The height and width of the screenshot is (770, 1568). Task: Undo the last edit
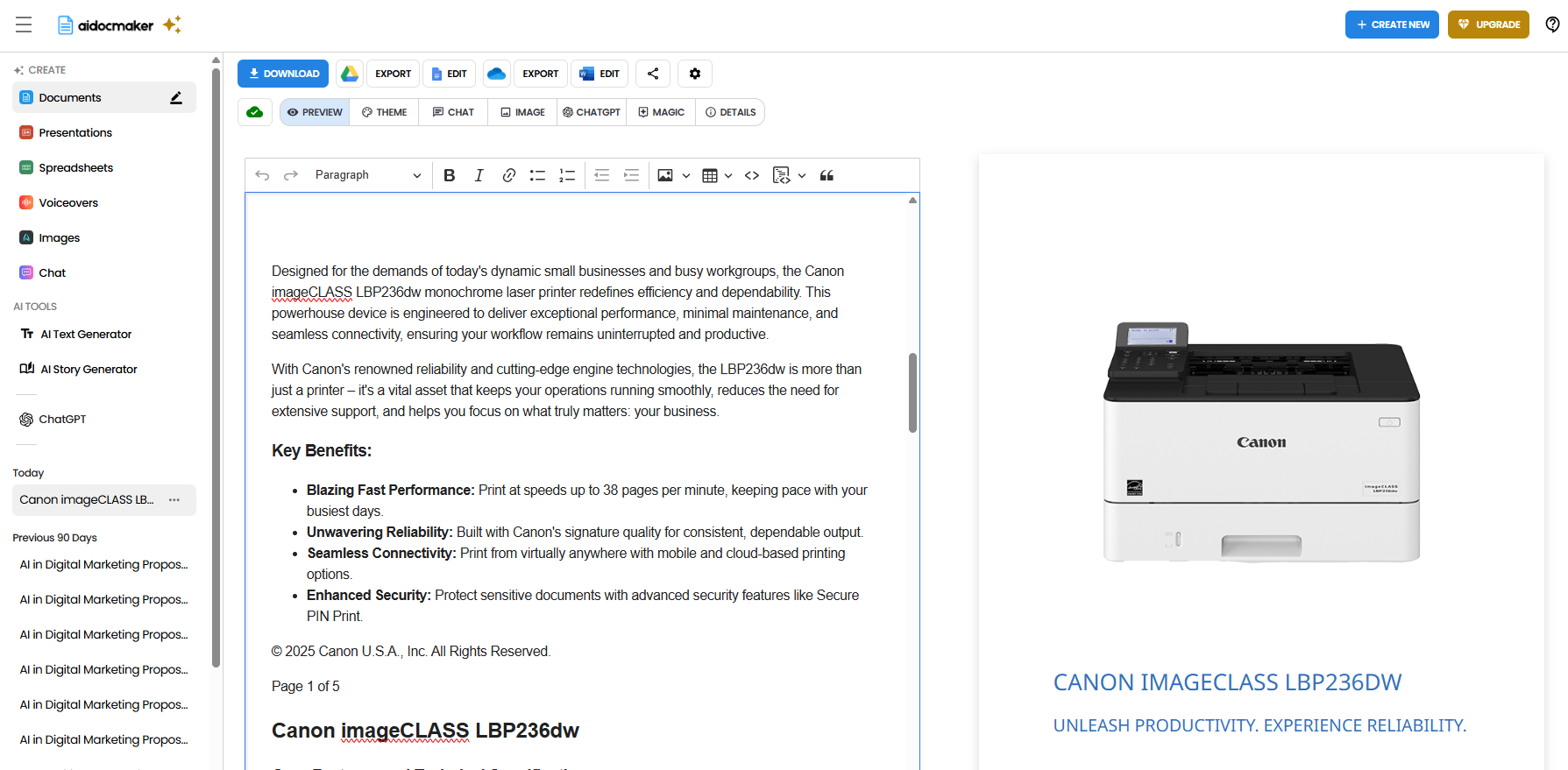point(262,175)
